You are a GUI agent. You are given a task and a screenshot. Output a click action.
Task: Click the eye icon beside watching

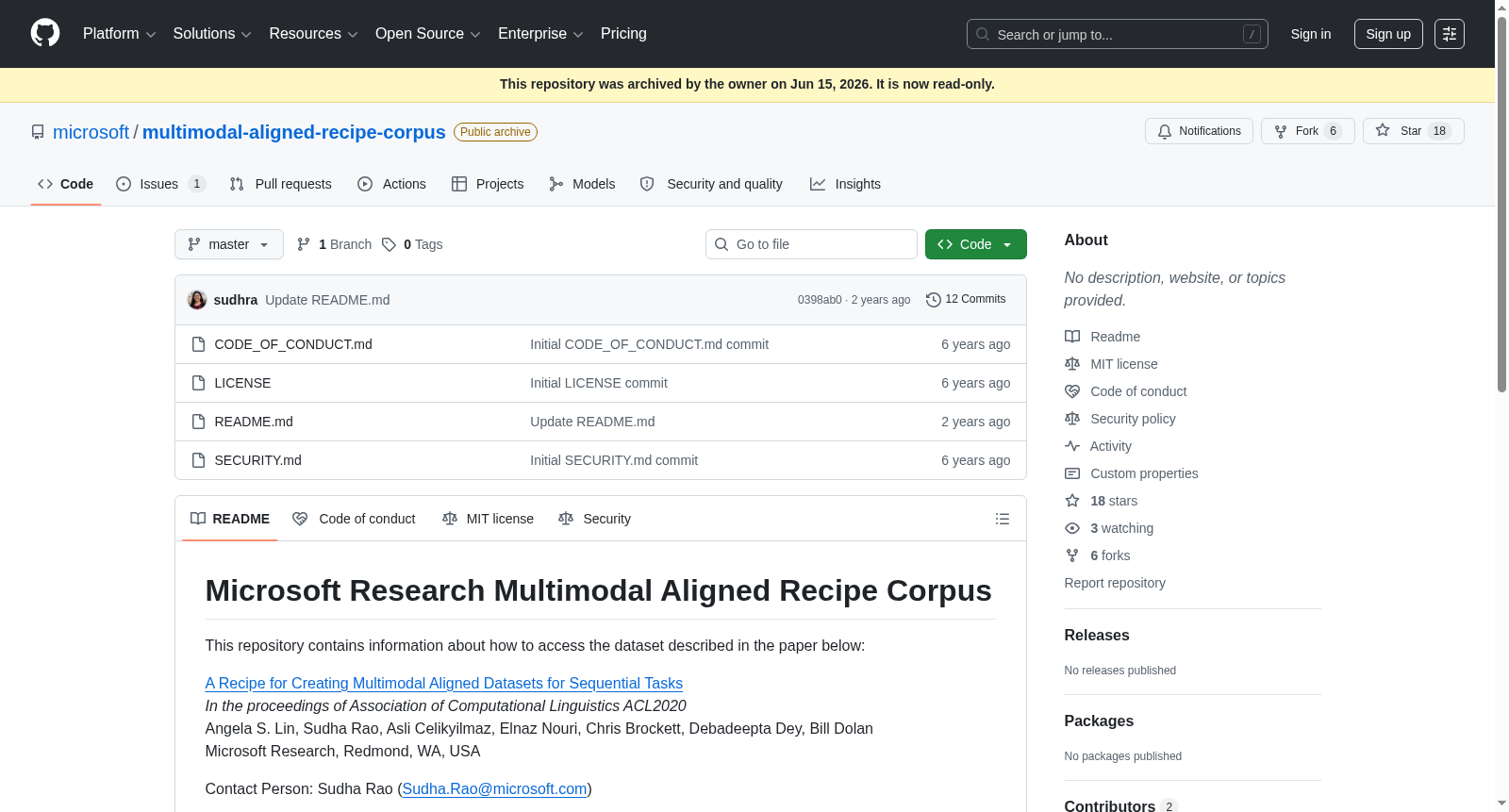click(1072, 528)
